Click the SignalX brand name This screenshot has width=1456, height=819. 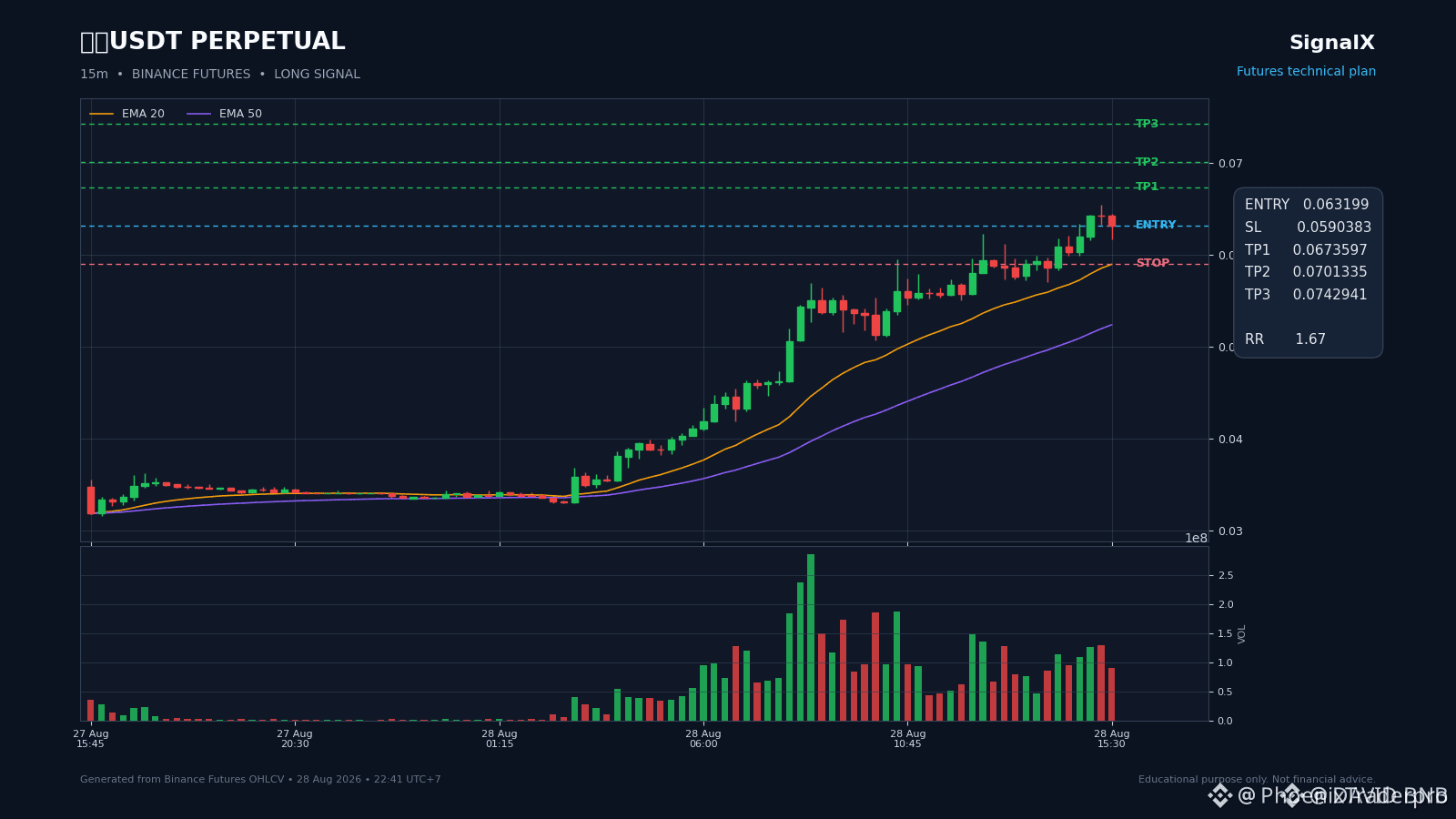[x=1332, y=43]
